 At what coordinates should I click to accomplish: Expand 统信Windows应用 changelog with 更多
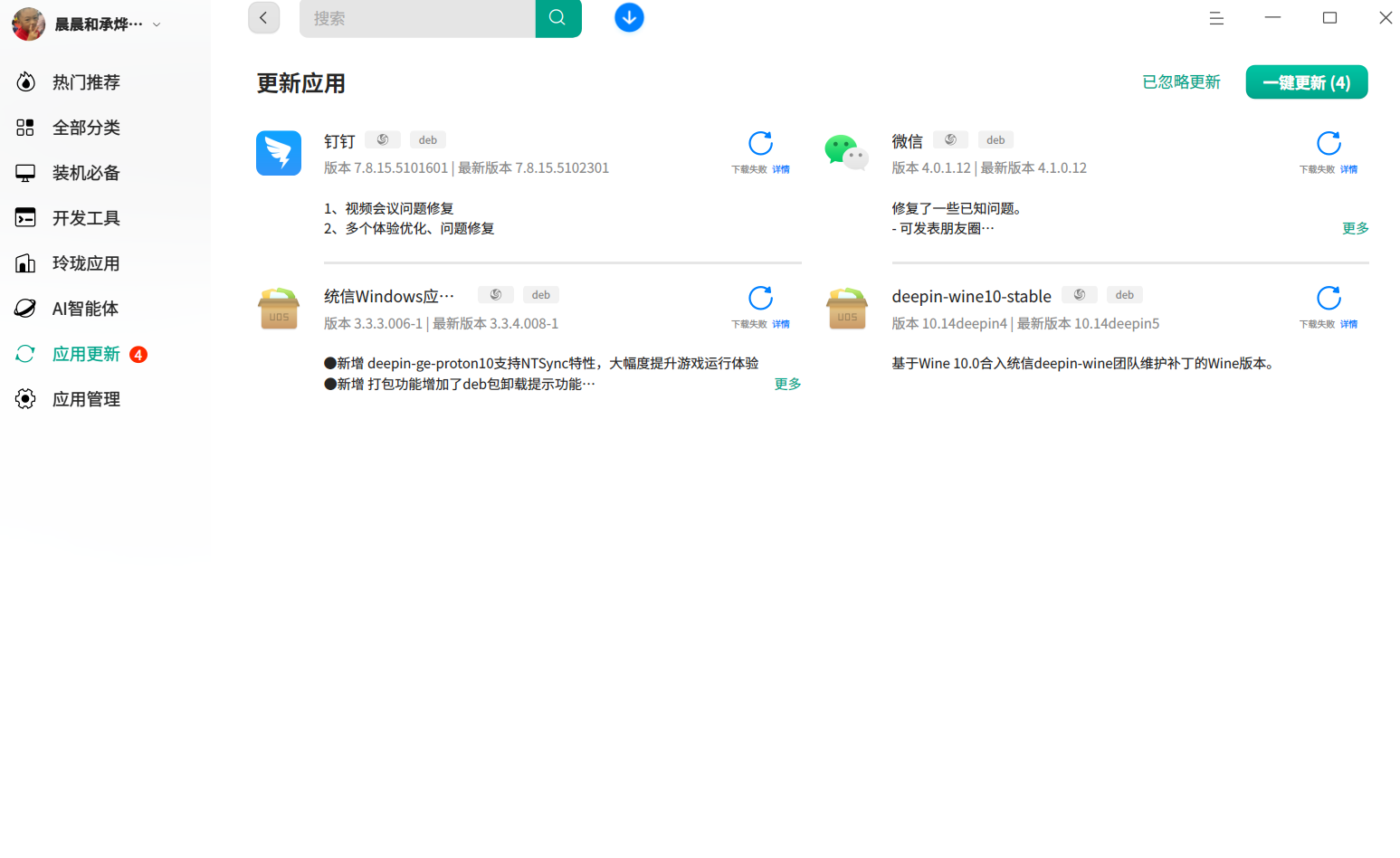point(787,384)
